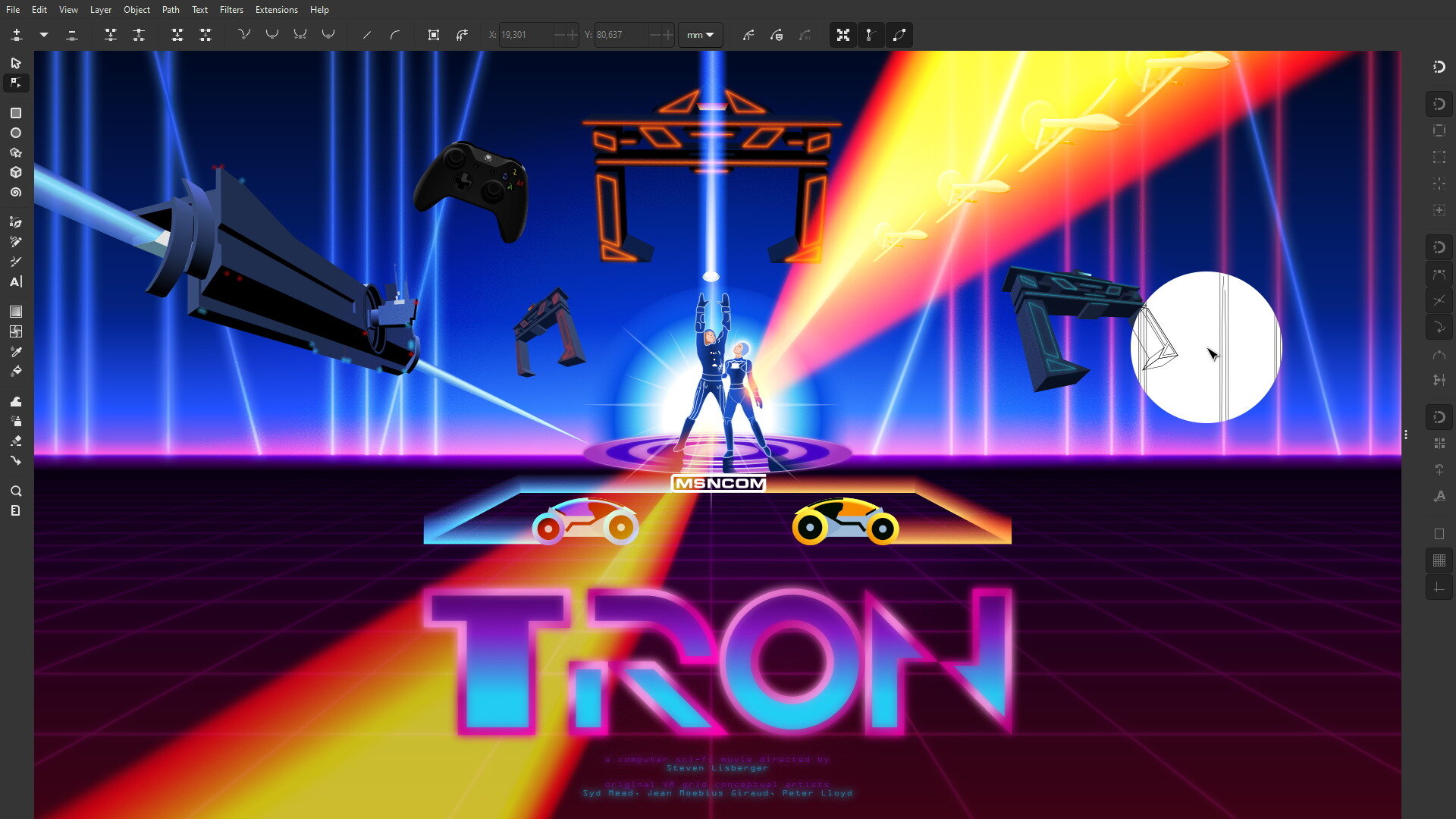Click Object to Path icon

click(434, 35)
